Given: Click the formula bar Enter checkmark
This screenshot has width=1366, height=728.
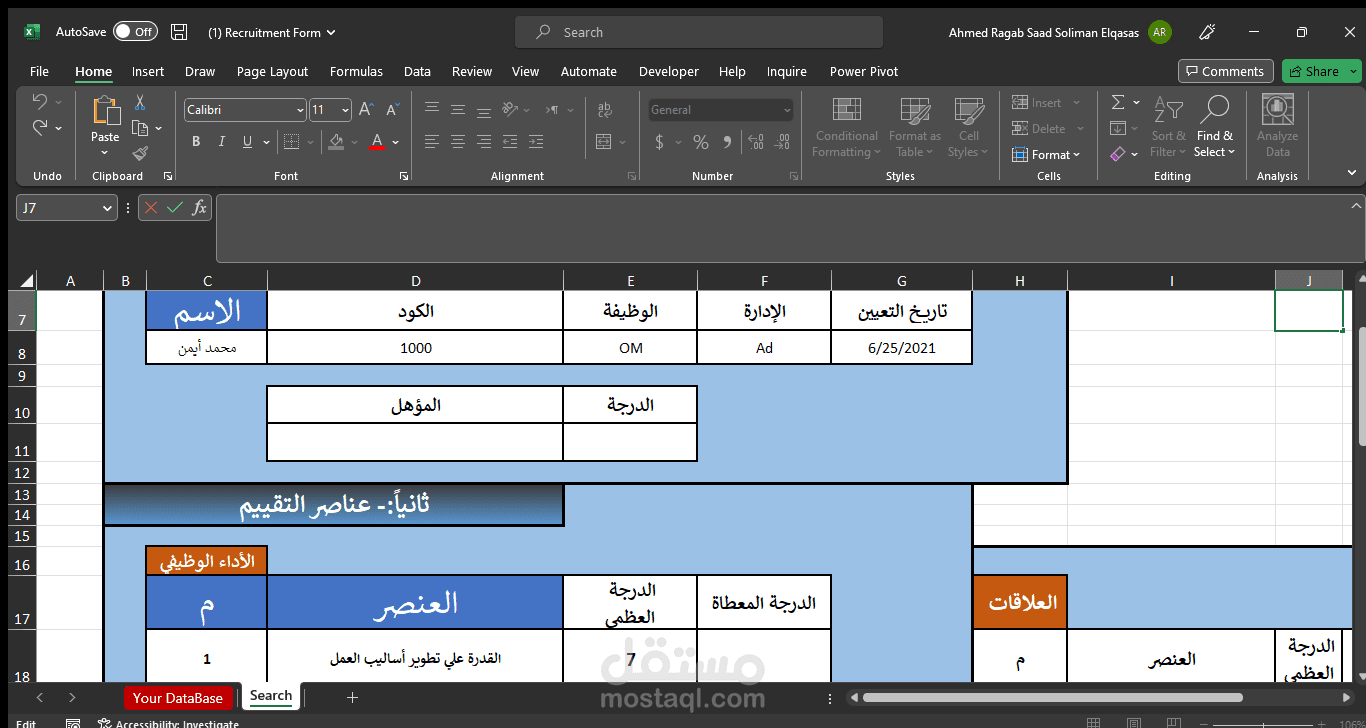Looking at the screenshot, I should tap(175, 208).
